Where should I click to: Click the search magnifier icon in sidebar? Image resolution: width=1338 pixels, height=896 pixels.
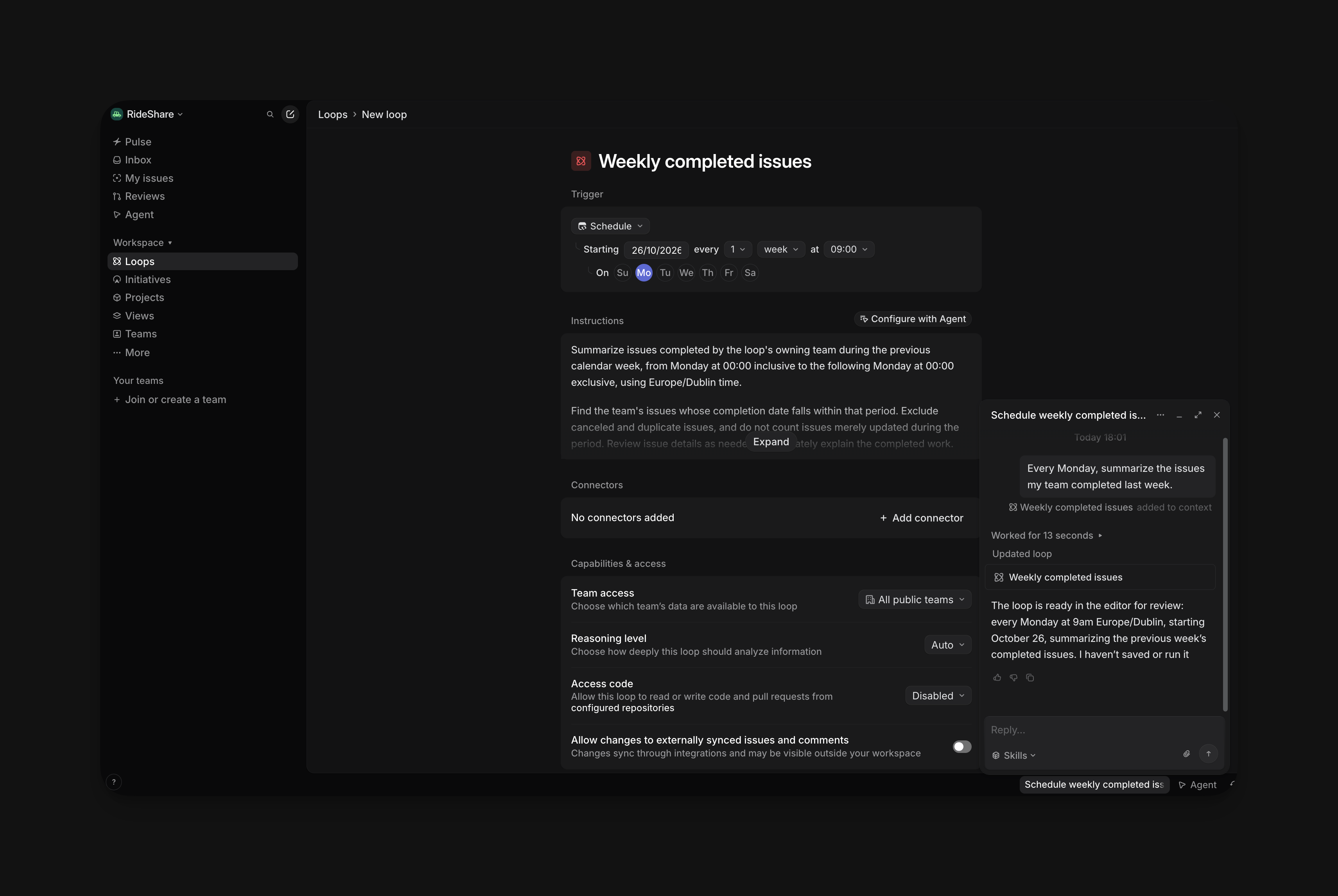point(270,114)
